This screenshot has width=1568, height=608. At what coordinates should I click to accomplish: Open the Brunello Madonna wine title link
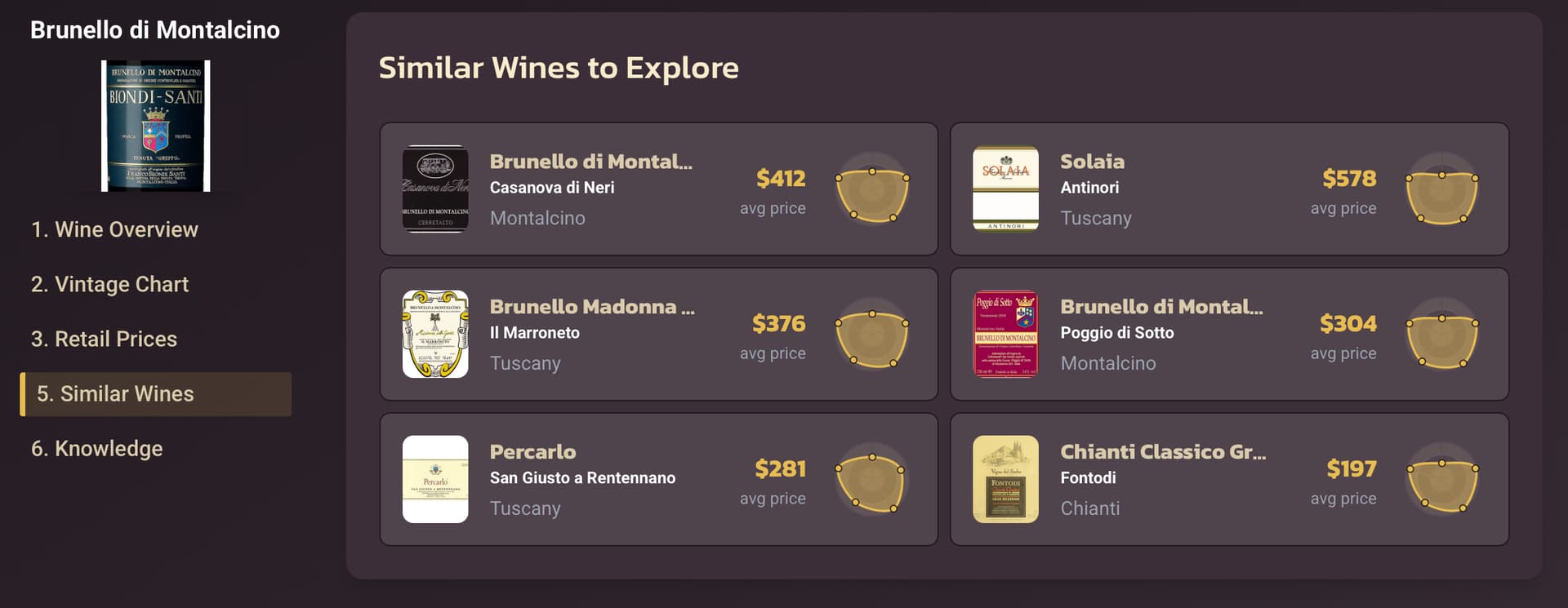click(x=592, y=307)
